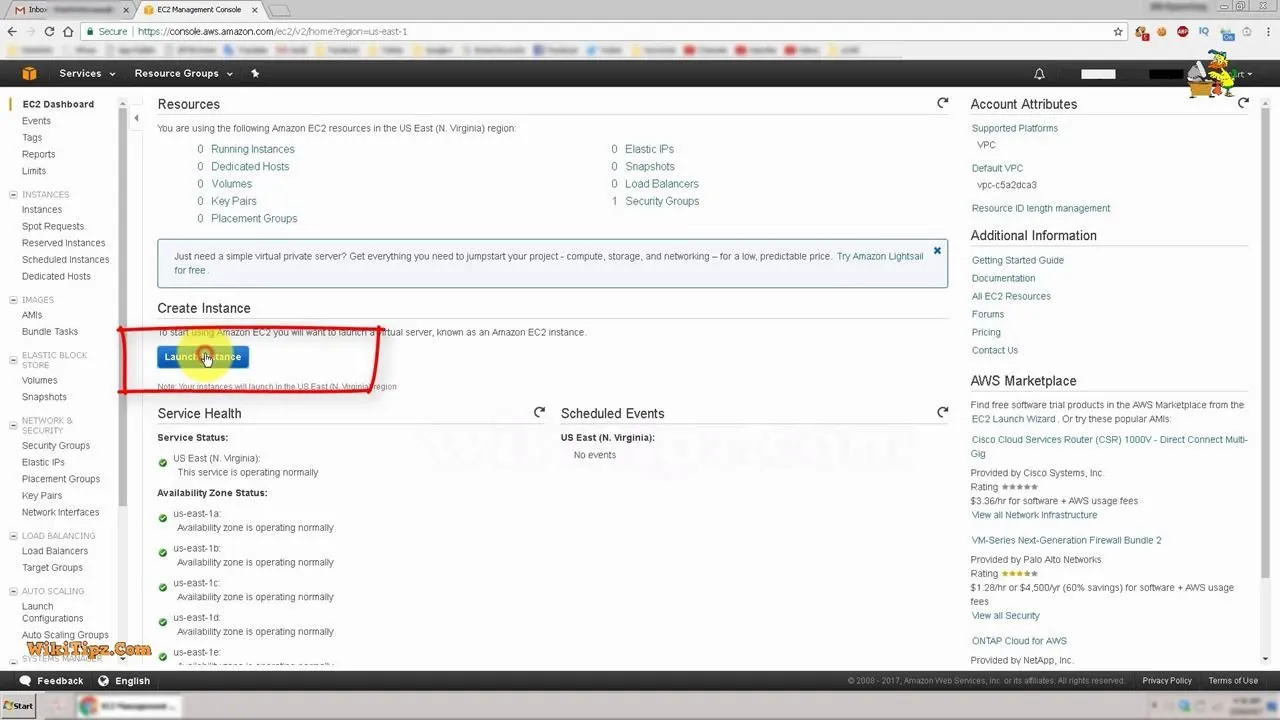Click the browser home icon
This screenshot has height=720, width=1280.
pos(68,31)
